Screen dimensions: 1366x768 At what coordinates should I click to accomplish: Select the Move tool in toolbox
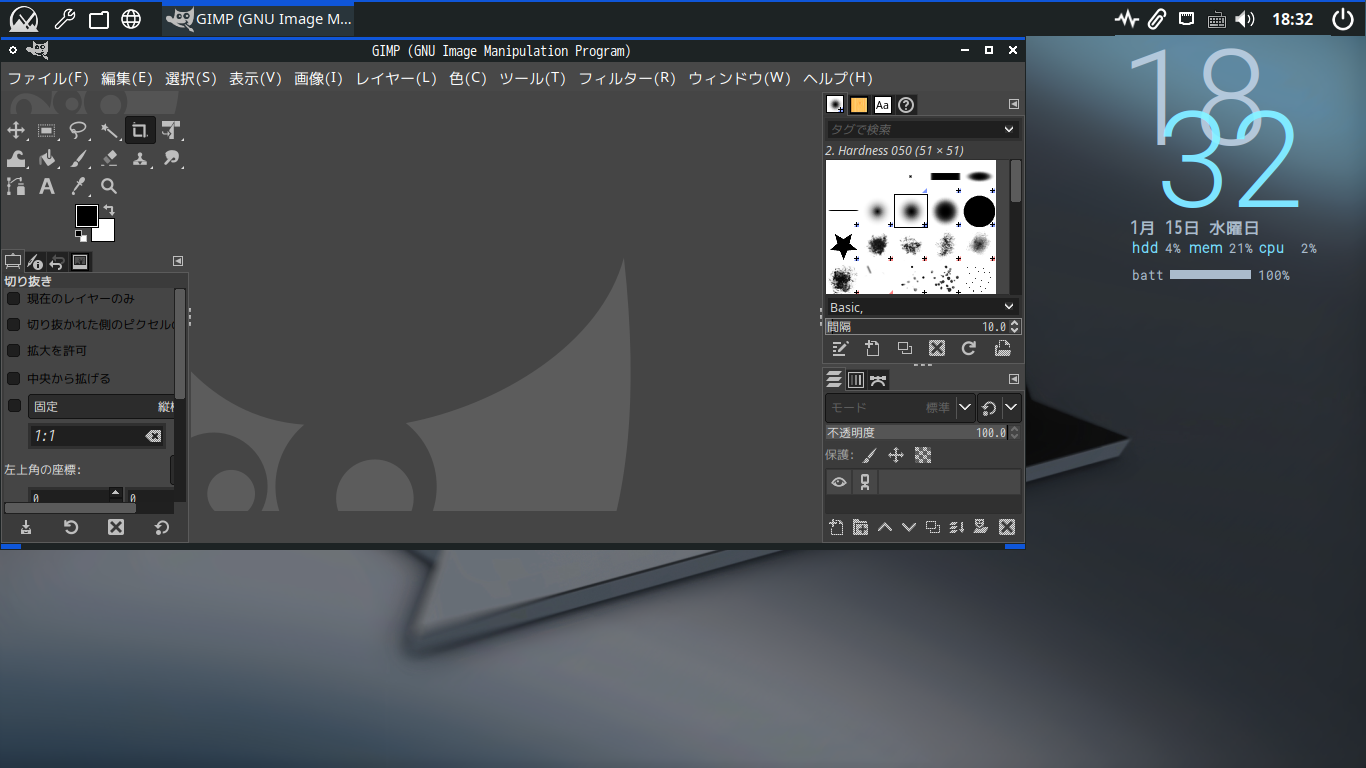tap(16, 130)
